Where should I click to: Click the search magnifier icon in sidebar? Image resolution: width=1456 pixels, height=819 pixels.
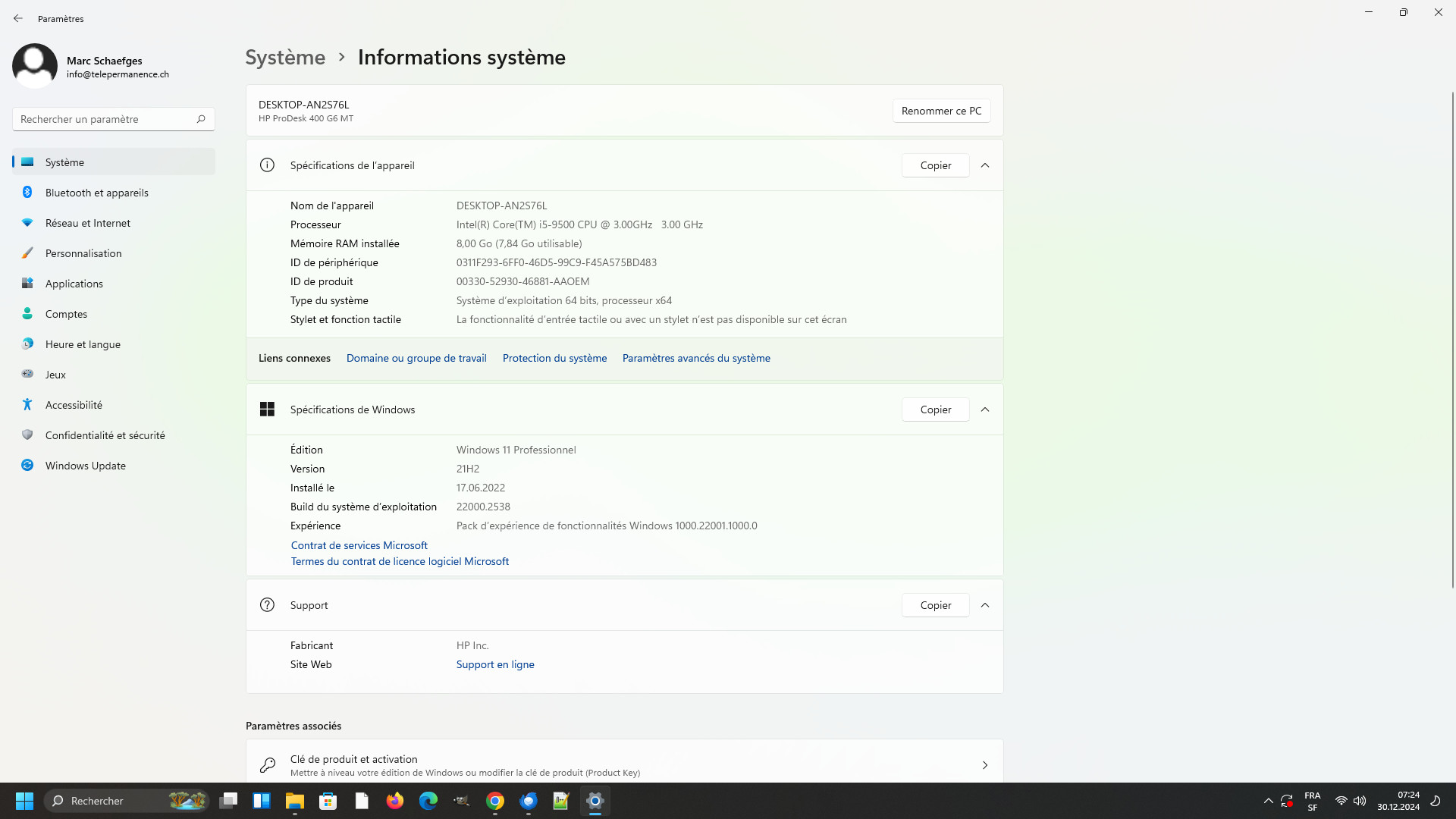201,119
